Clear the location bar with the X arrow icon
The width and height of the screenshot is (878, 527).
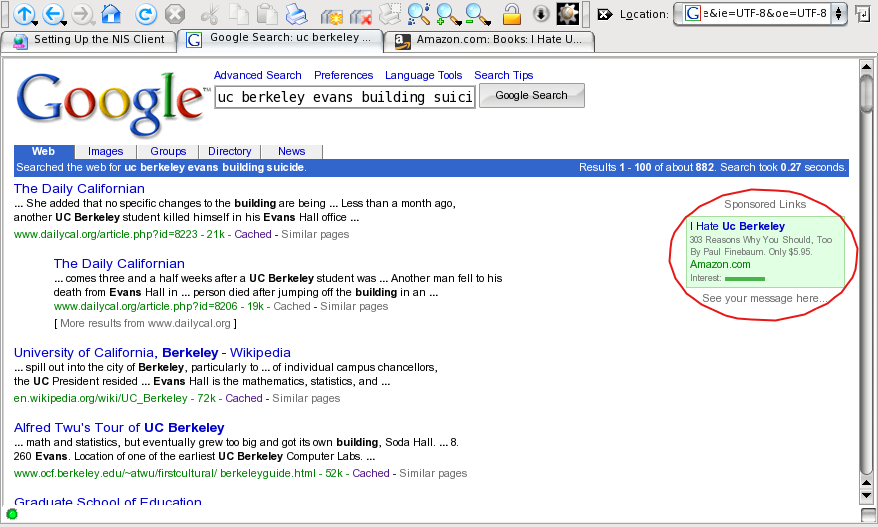pyautogui.click(x=605, y=15)
